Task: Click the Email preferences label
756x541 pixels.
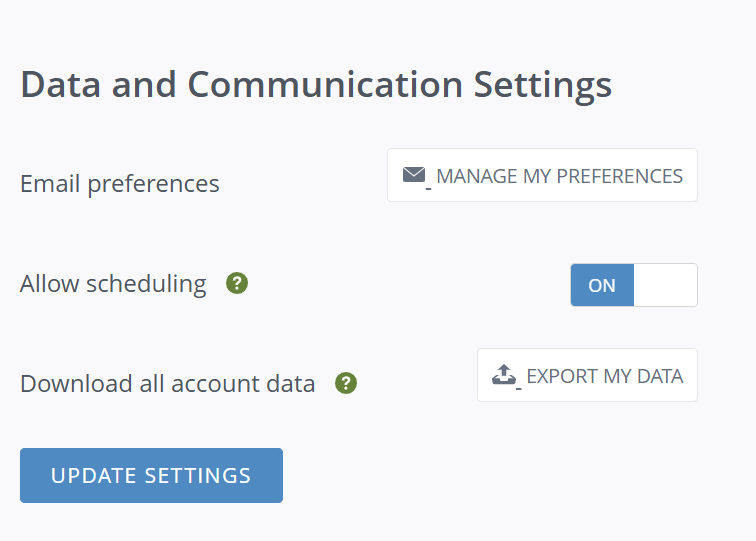Action: point(120,184)
